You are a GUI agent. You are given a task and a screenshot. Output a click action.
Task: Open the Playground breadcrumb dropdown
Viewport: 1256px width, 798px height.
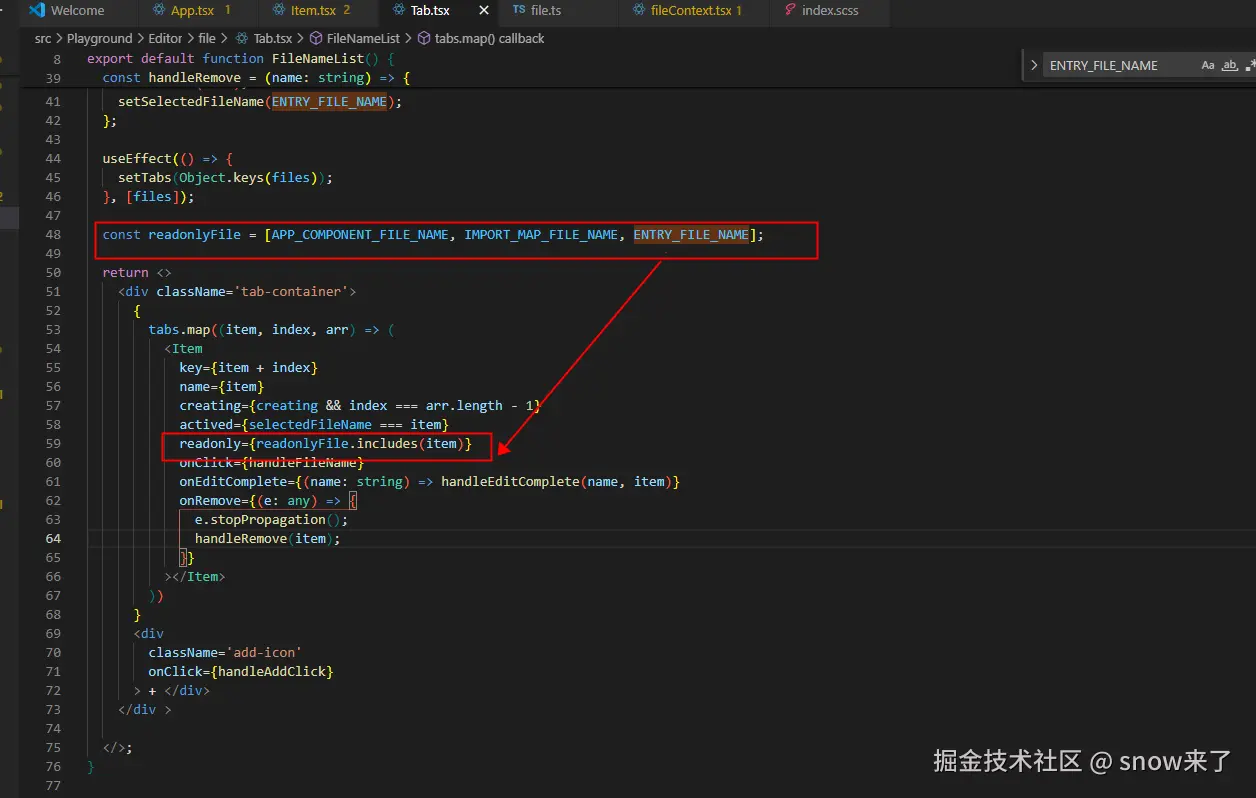[99, 38]
